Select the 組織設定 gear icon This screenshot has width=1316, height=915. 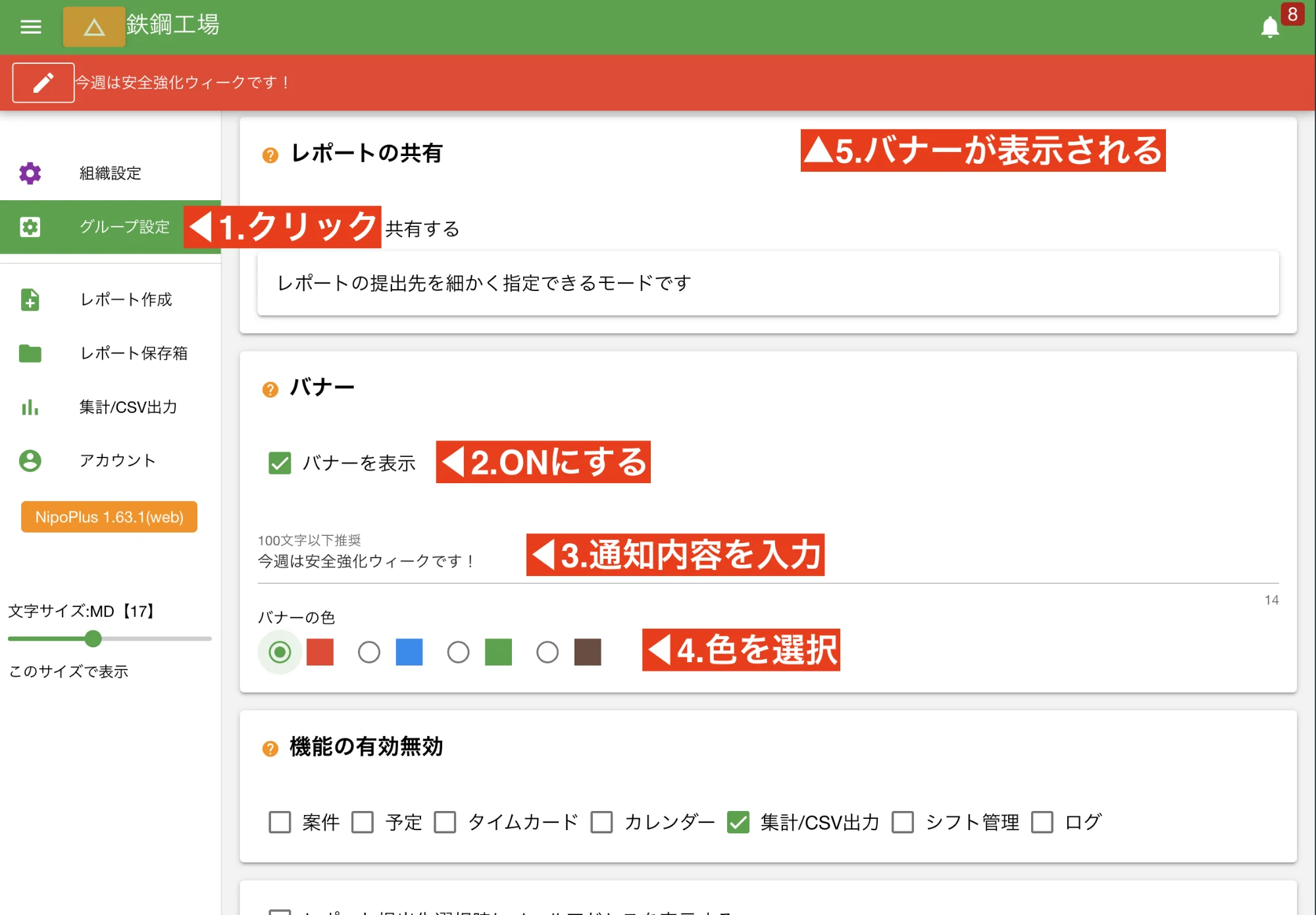pyautogui.click(x=29, y=173)
